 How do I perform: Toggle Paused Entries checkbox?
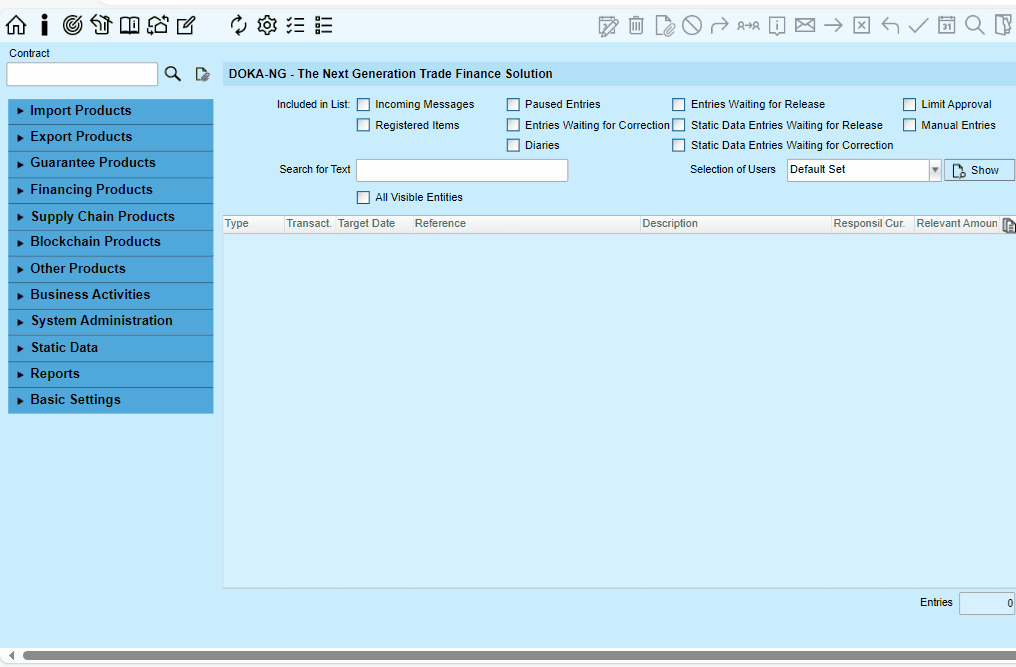[513, 104]
